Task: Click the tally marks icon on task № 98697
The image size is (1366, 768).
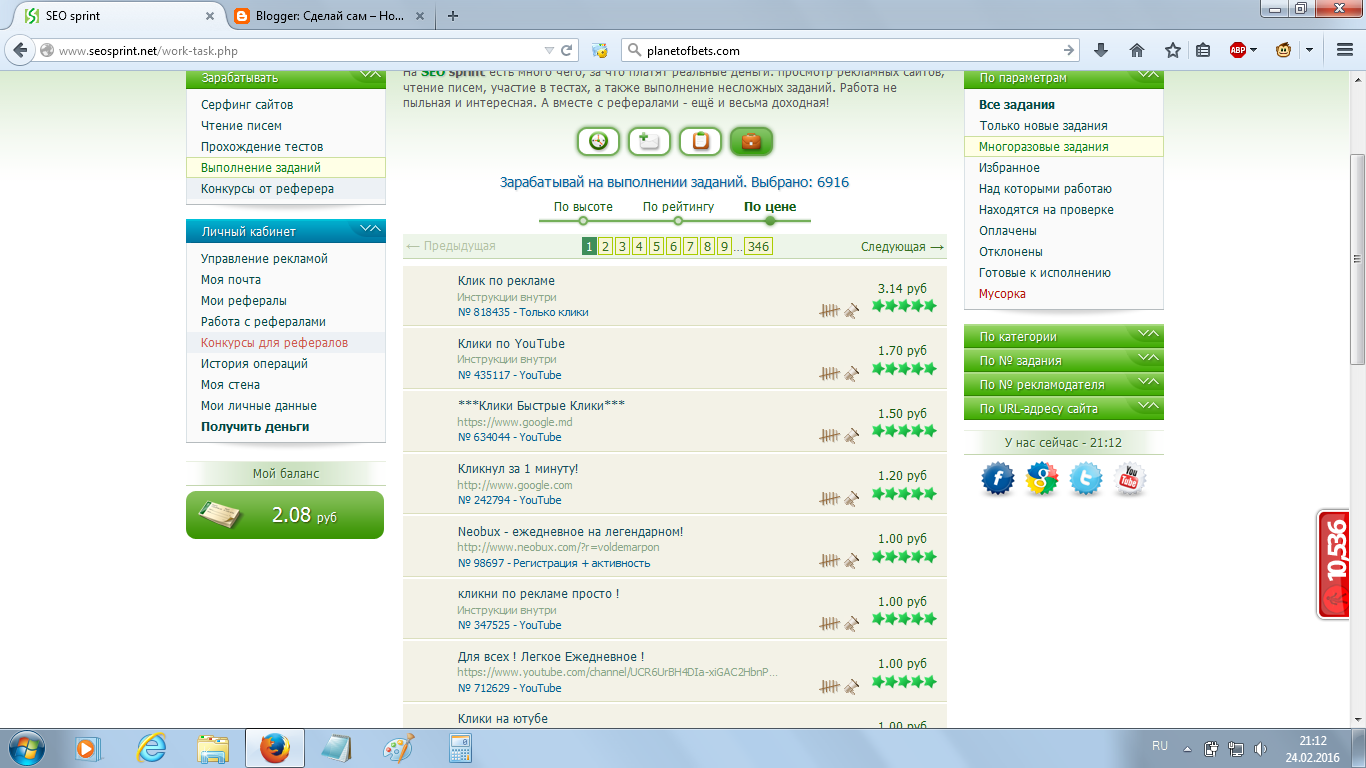Action: (829, 562)
